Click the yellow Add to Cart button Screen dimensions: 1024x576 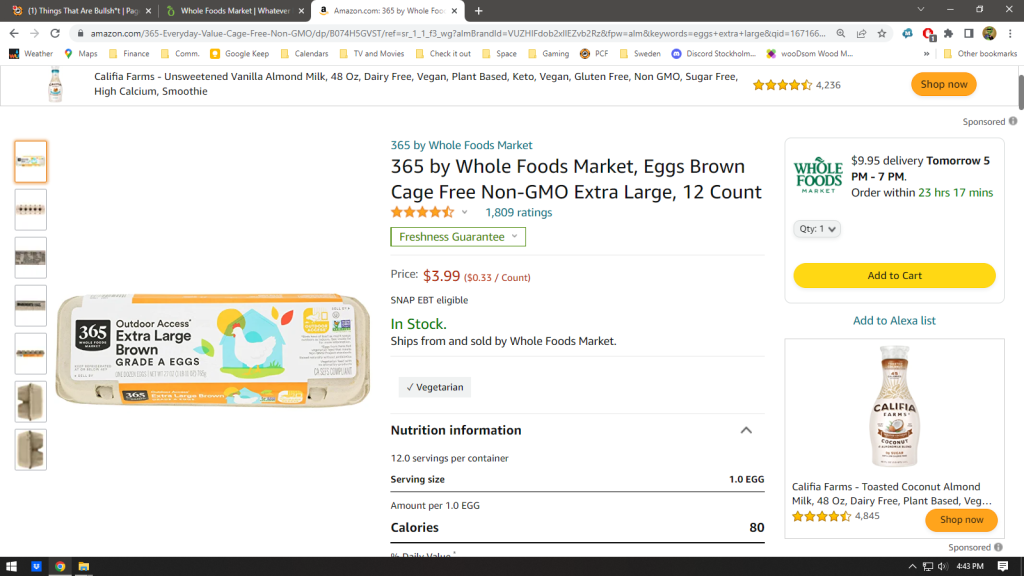(x=894, y=276)
